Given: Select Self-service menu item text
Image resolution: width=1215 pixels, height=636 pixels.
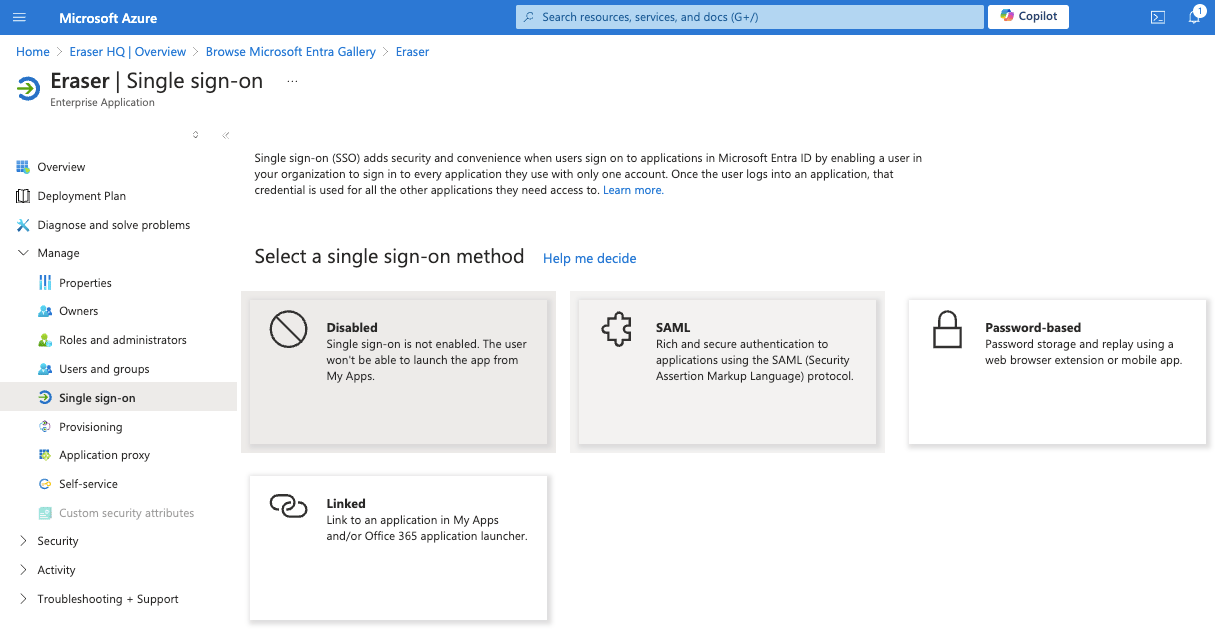Looking at the screenshot, I should [88, 484].
